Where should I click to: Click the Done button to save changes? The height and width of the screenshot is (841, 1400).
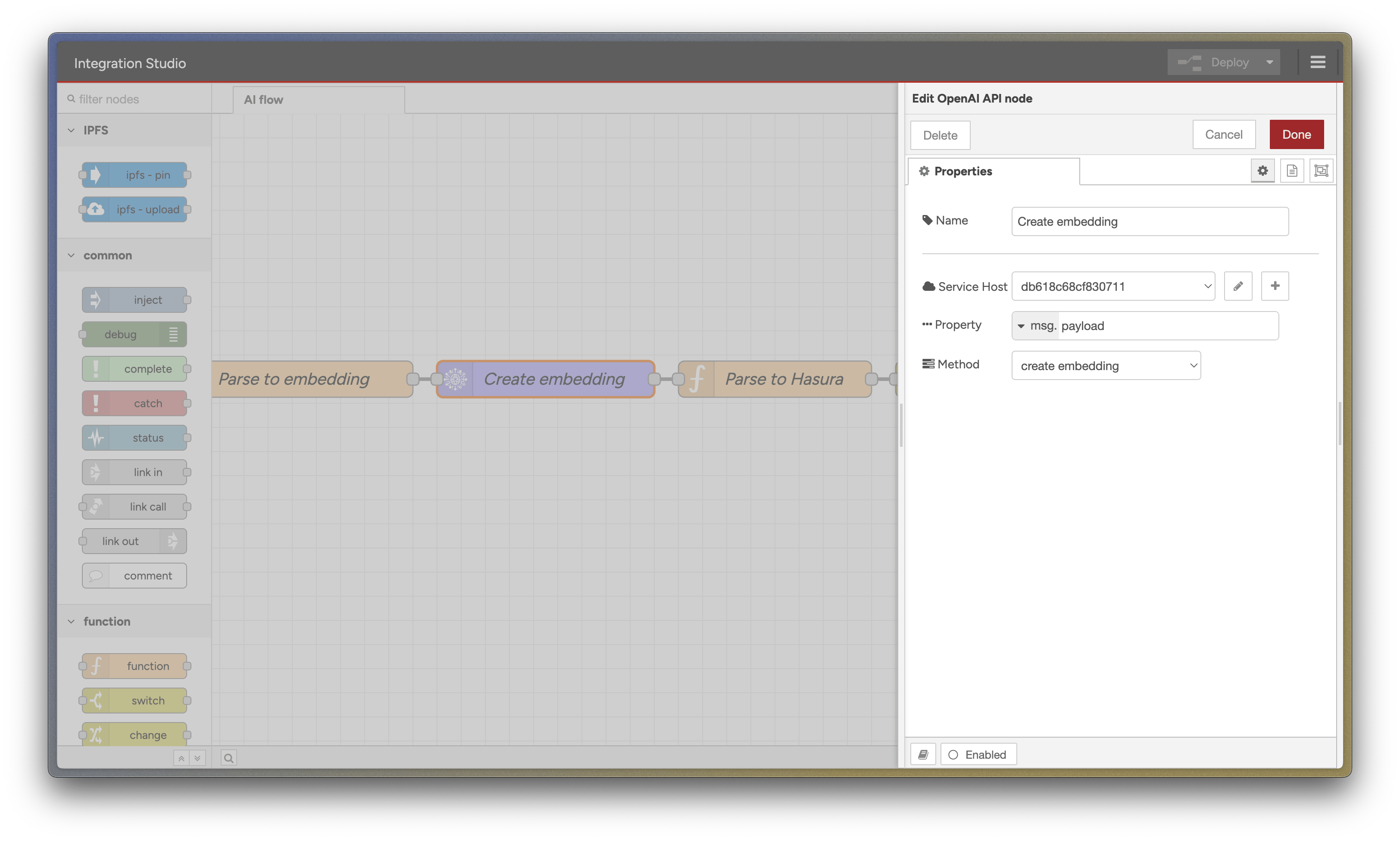(1297, 134)
